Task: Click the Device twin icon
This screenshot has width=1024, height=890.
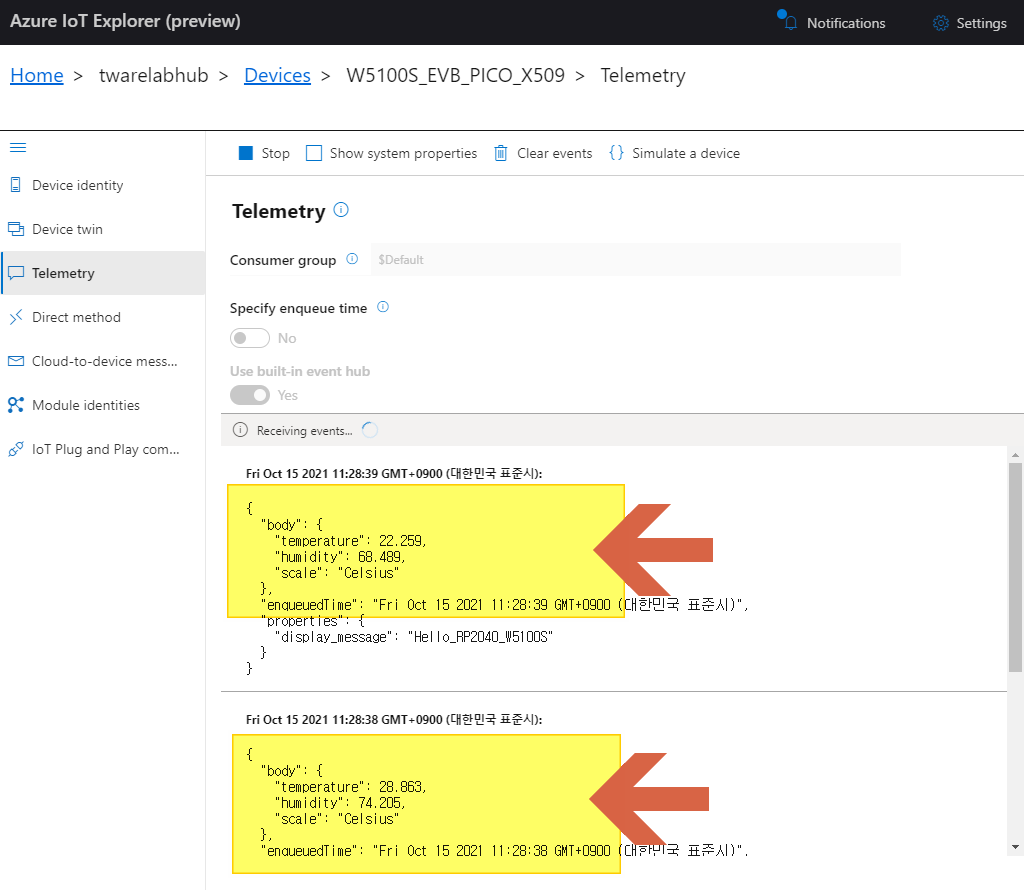Action: click(x=16, y=229)
